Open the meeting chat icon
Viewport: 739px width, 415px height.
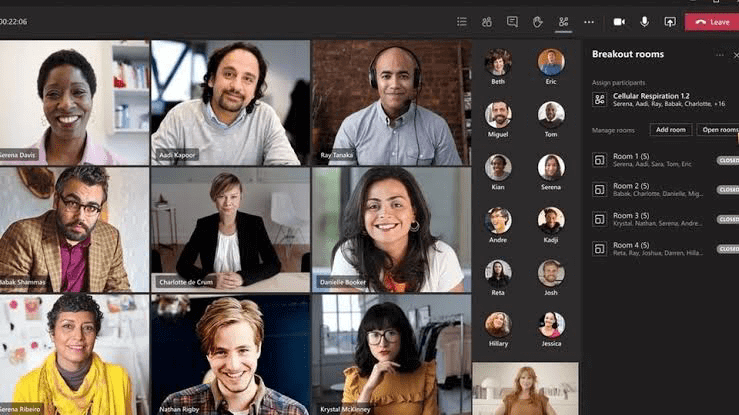(x=512, y=21)
